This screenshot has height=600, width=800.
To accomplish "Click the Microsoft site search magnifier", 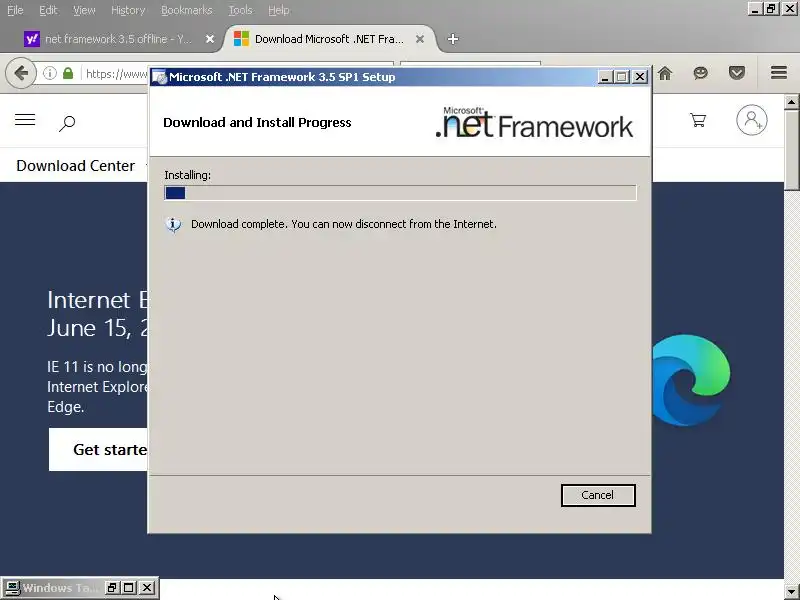I will 67,123.
